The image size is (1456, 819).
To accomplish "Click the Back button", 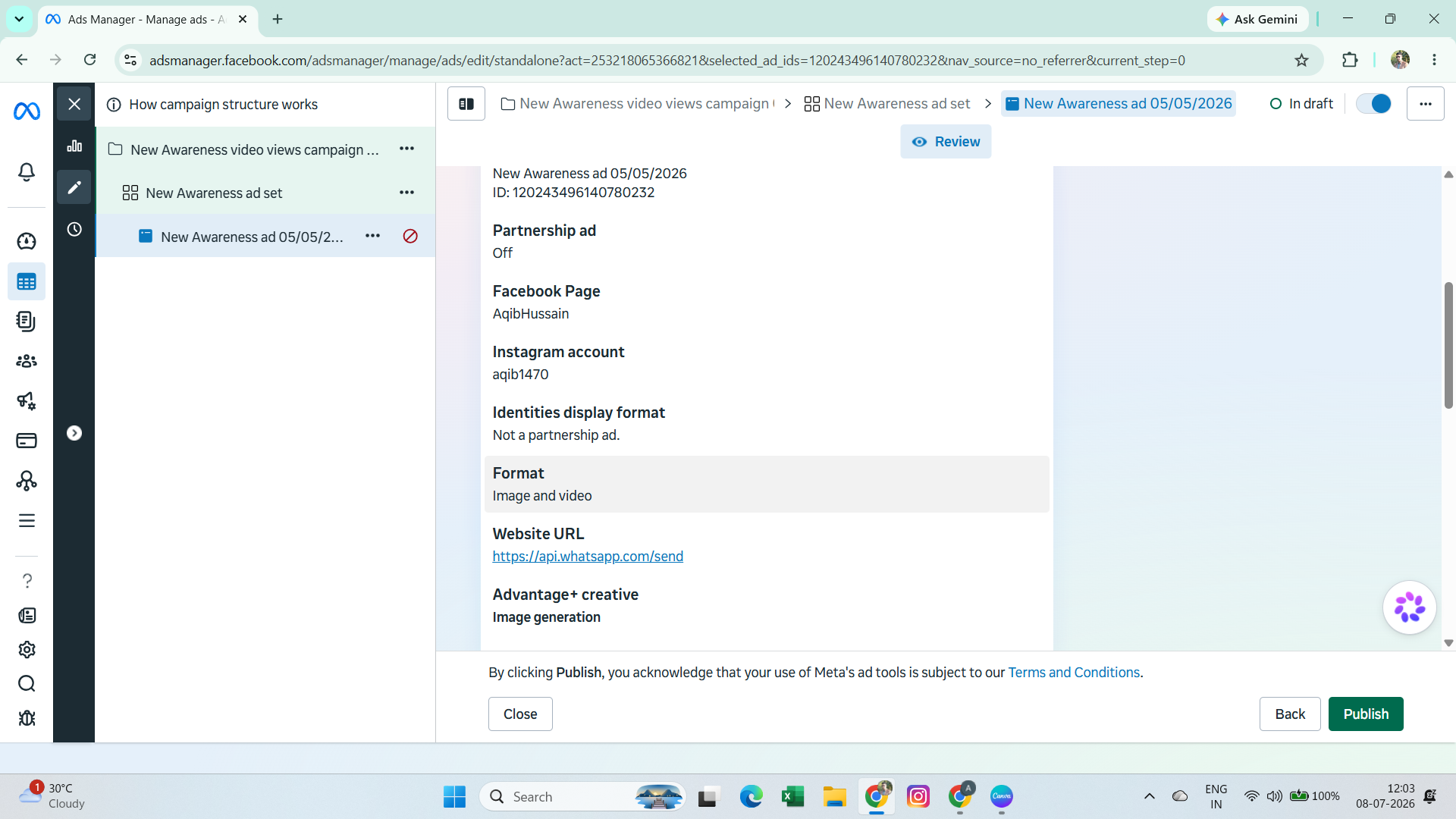I will tap(1290, 714).
